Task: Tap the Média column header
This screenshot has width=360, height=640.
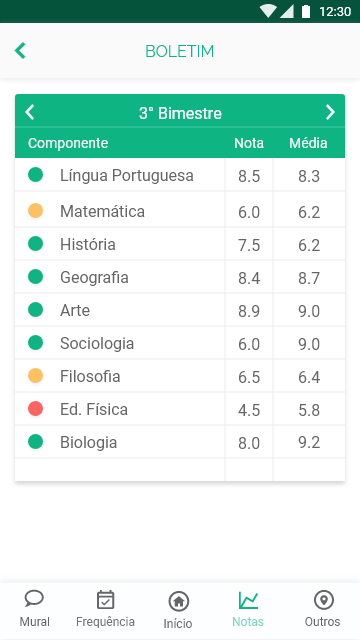Action: [308, 143]
